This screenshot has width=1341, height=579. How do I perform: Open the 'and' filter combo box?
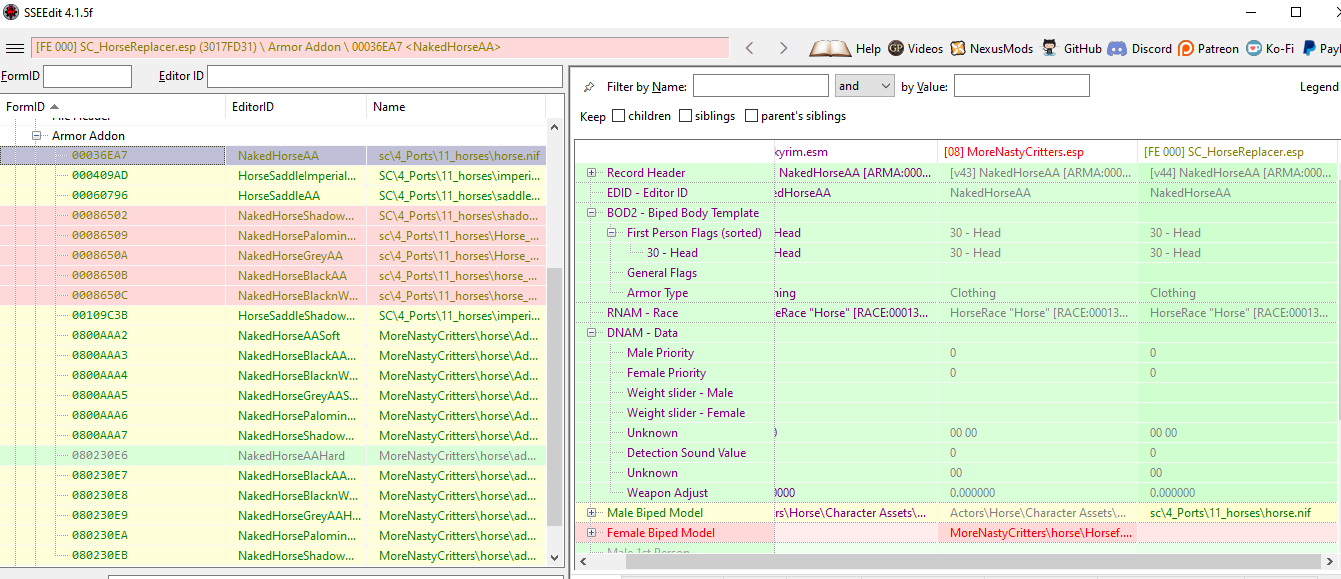point(865,86)
